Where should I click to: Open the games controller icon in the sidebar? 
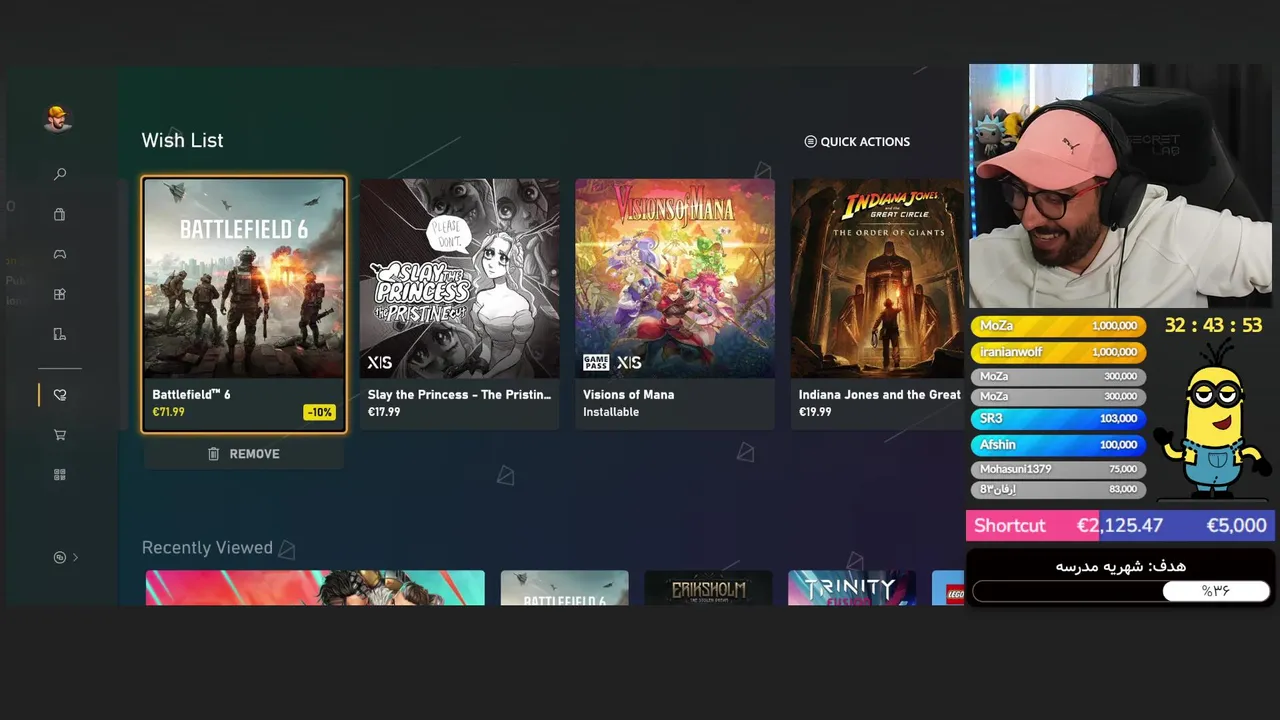pos(60,254)
